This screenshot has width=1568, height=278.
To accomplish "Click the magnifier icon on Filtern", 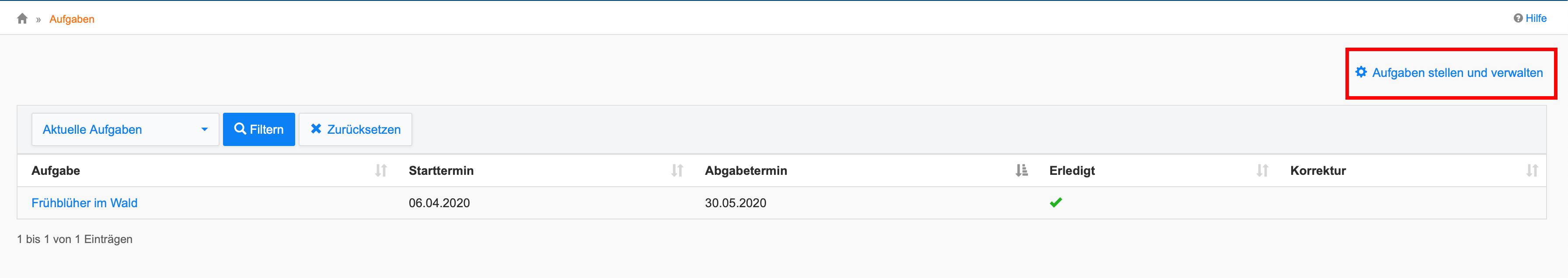I will point(240,129).
